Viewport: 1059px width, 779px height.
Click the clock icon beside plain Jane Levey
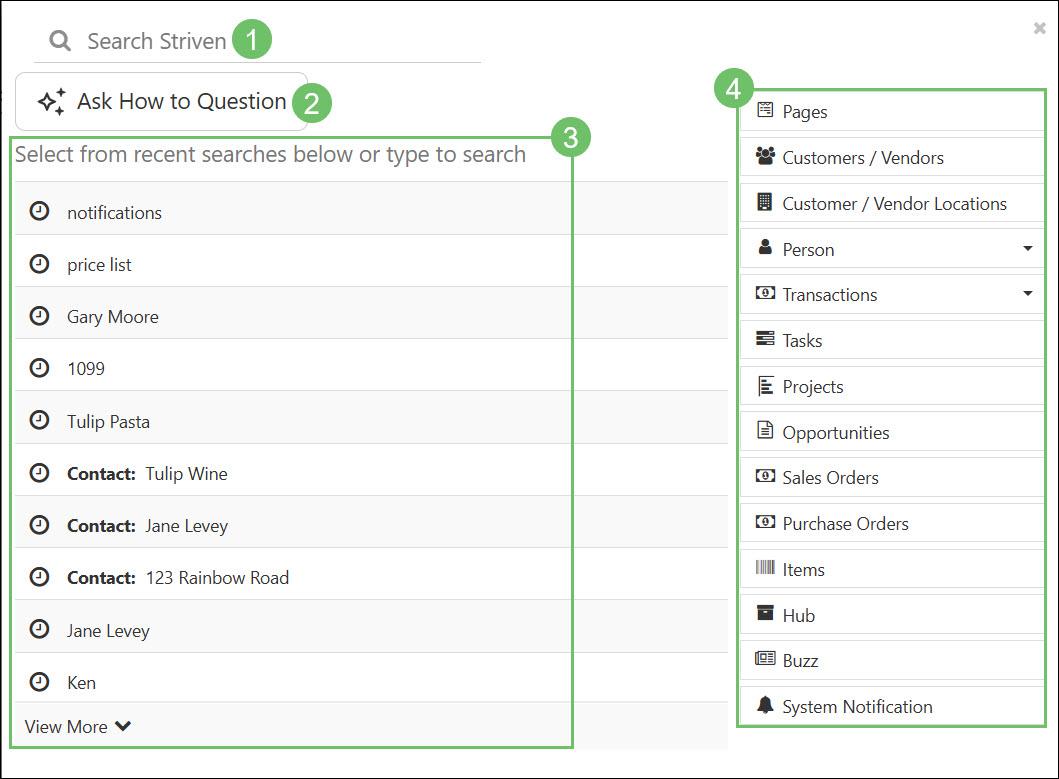pos(40,629)
